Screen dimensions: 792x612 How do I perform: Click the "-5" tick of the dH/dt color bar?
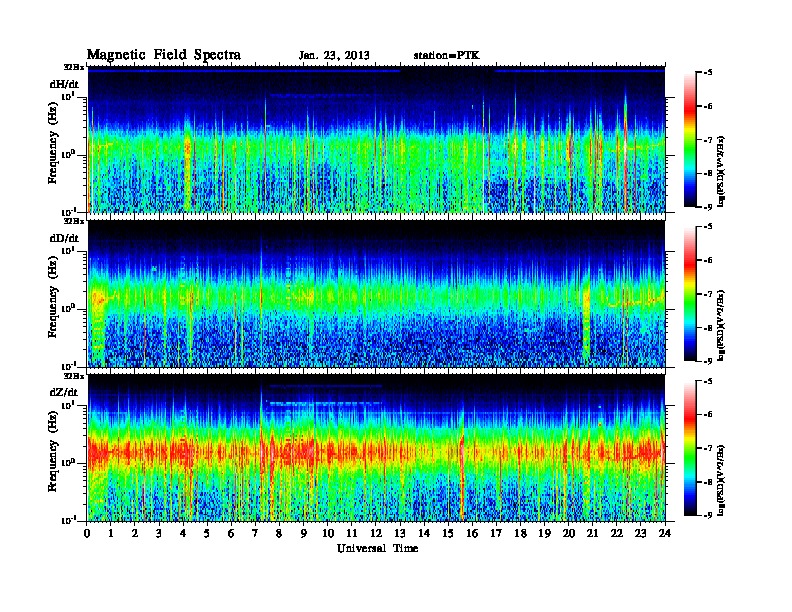(708, 73)
